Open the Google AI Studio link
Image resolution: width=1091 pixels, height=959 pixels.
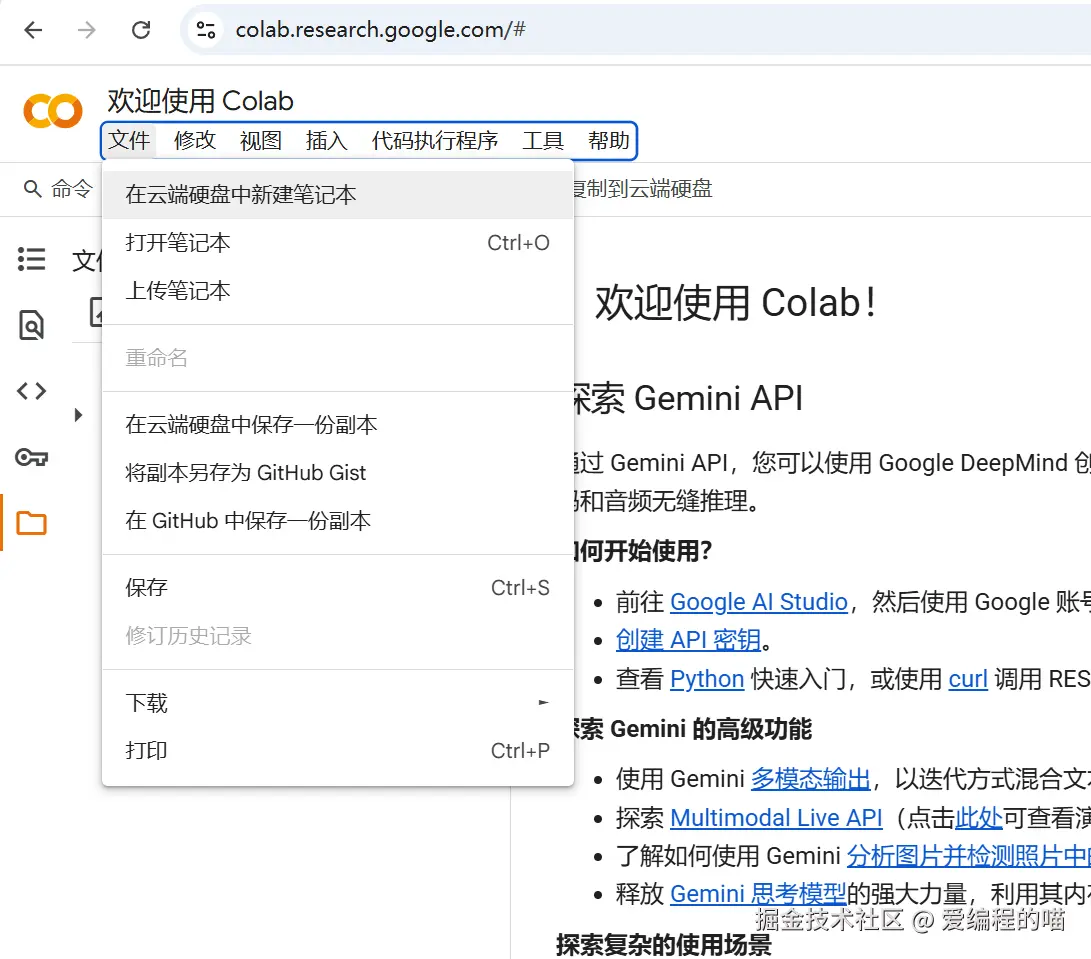758,602
